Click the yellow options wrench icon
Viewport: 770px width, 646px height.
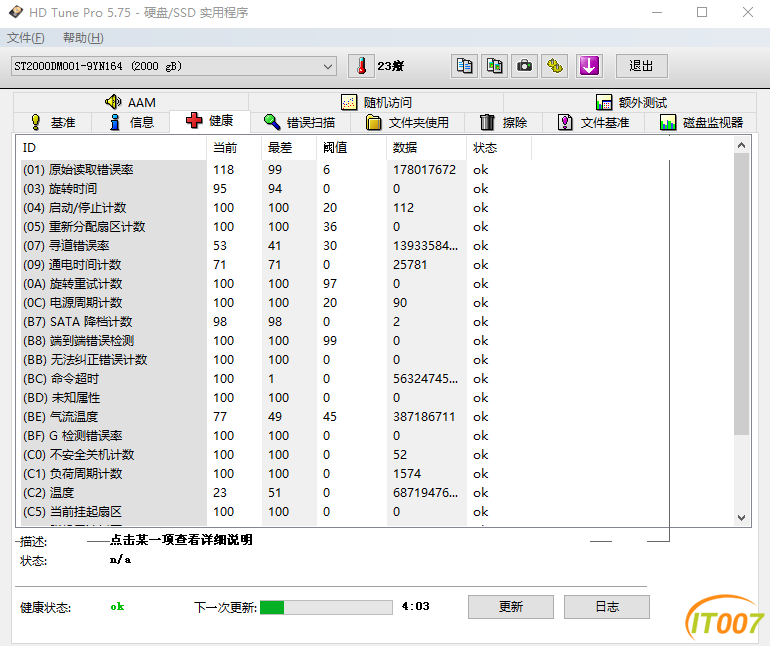(555, 66)
